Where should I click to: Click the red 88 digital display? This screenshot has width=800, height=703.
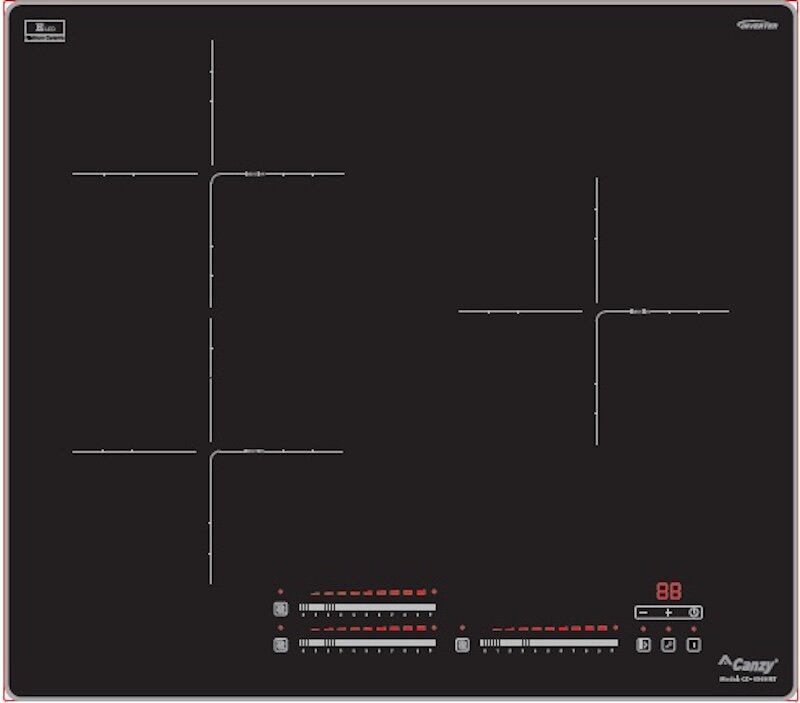[x=668, y=591]
